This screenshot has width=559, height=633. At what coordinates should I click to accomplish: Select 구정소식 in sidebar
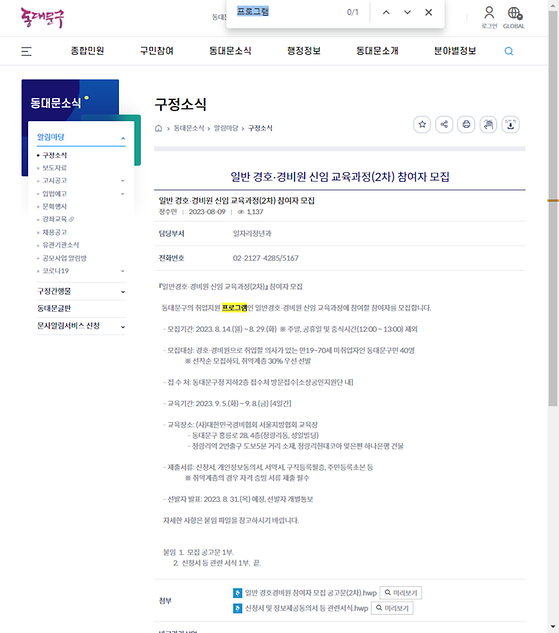54,155
